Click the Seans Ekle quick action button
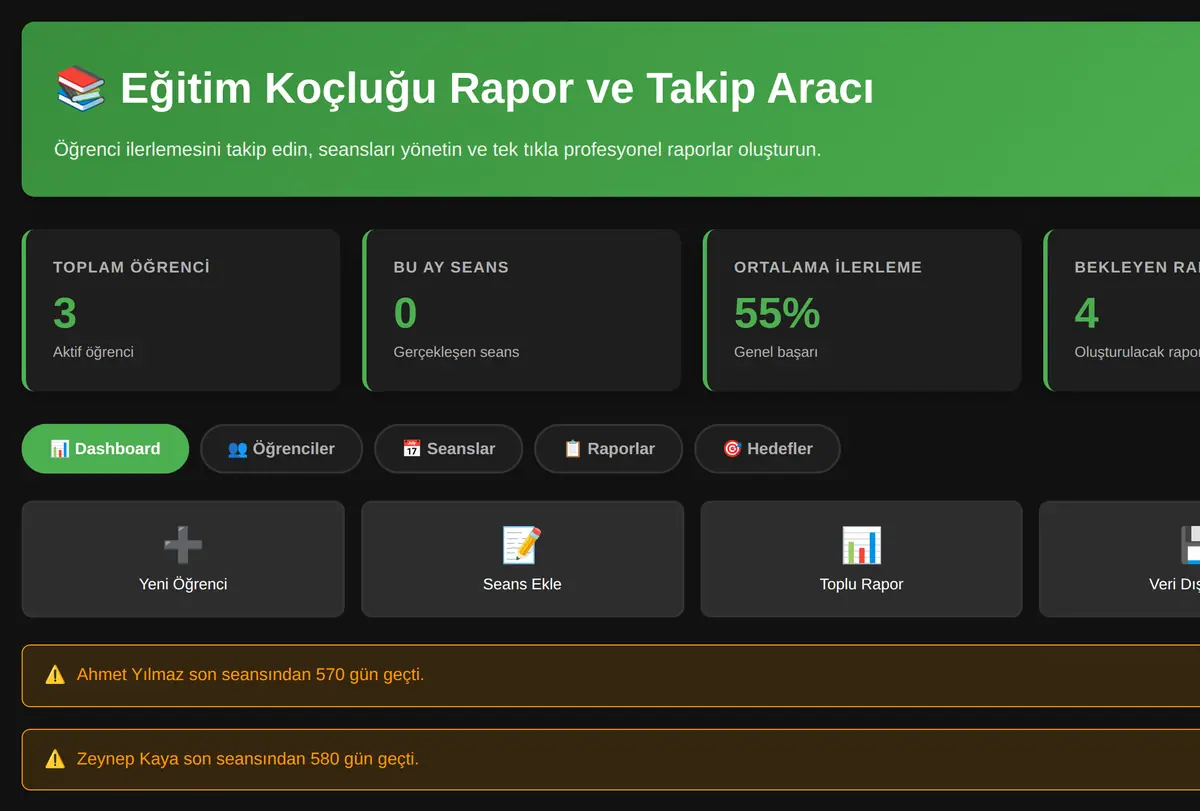This screenshot has height=811, width=1200. click(x=522, y=559)
